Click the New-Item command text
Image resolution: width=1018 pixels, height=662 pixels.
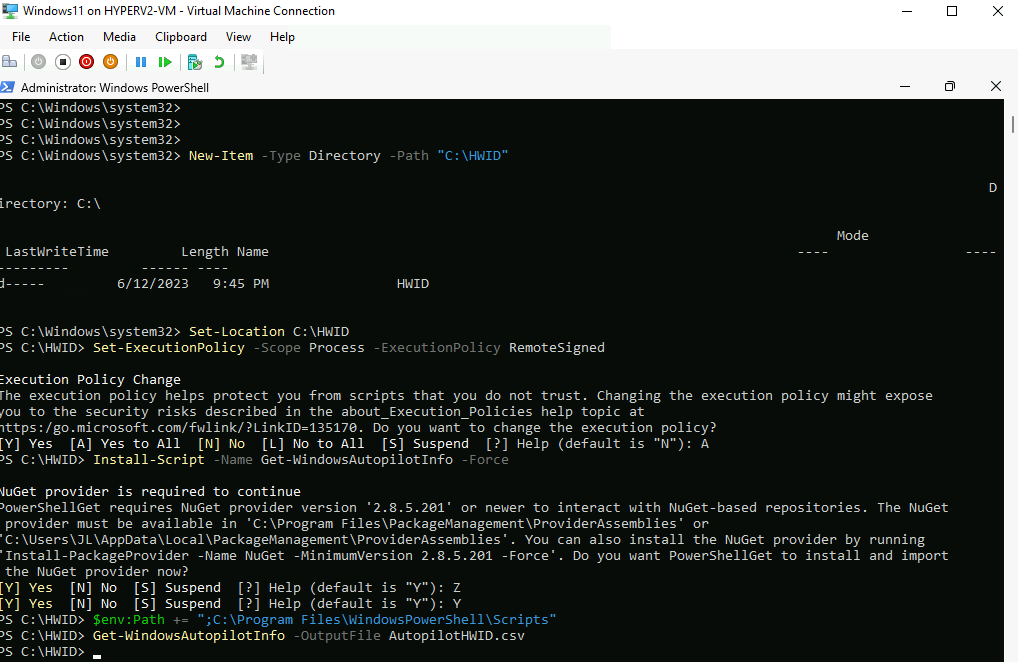click(221, 156)
